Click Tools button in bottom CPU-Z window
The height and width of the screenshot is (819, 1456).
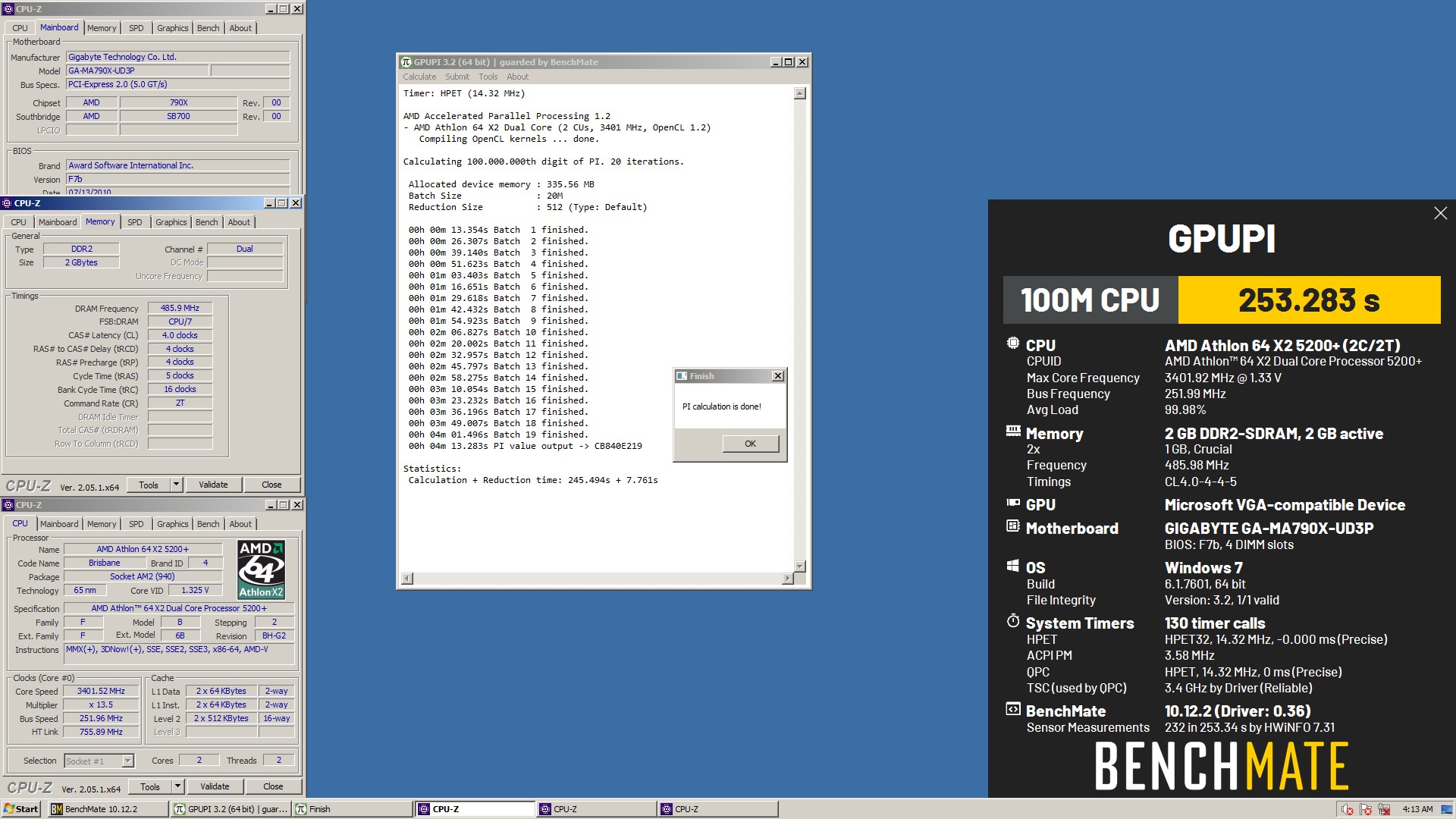coord(150,786)
